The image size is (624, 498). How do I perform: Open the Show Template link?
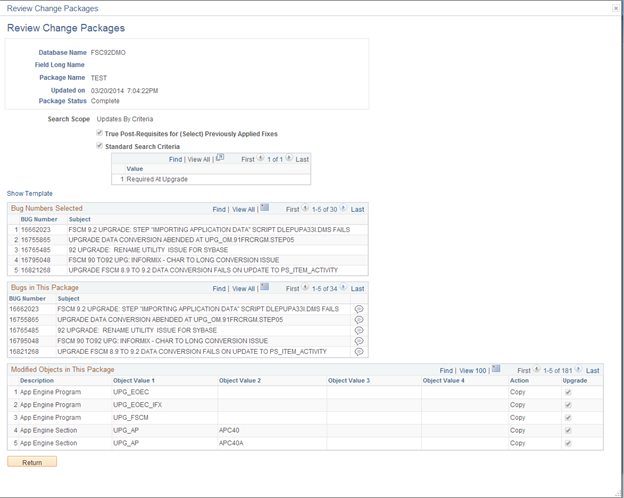click(30, 193)
